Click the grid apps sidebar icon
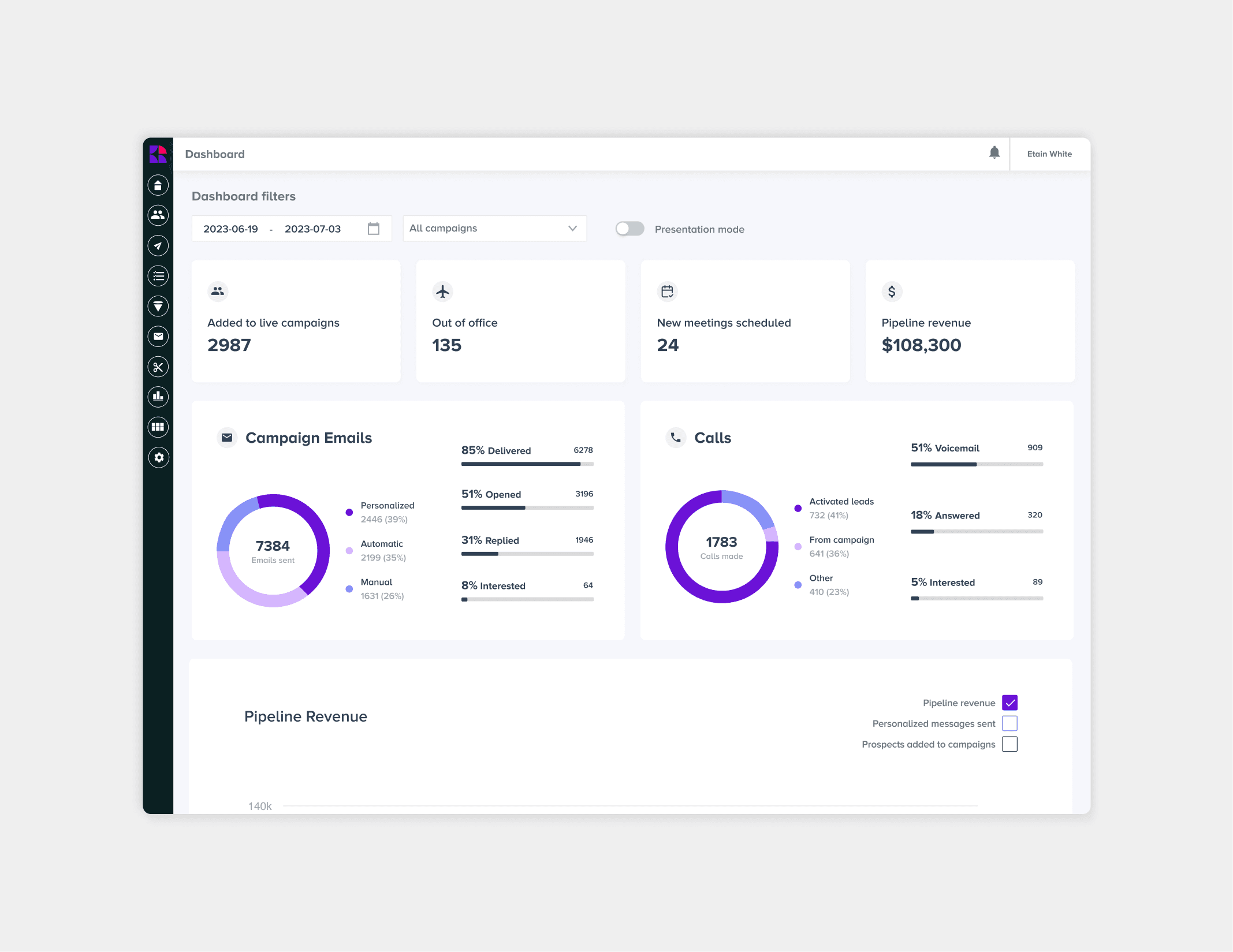The width and height of the screenshot is (1233, 952). 158,427
